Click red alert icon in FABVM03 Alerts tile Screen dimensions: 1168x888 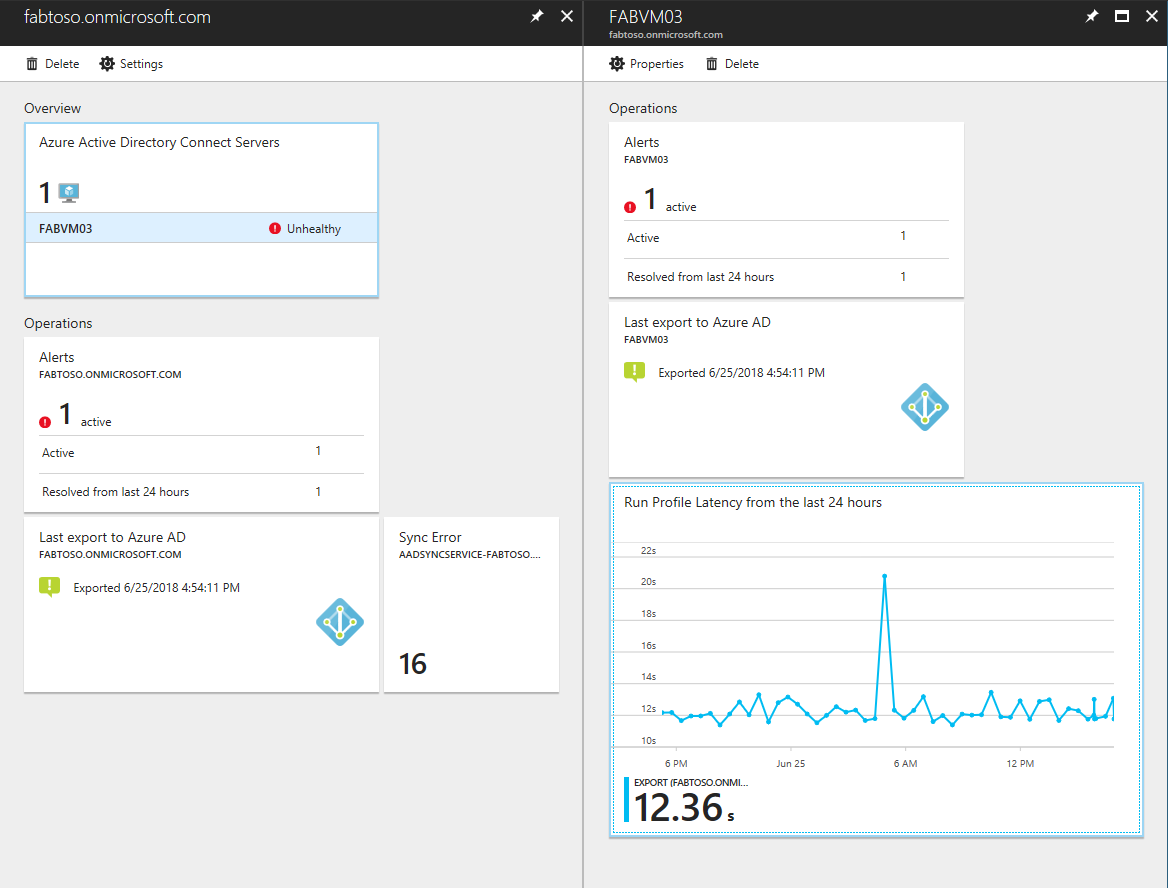630,207
